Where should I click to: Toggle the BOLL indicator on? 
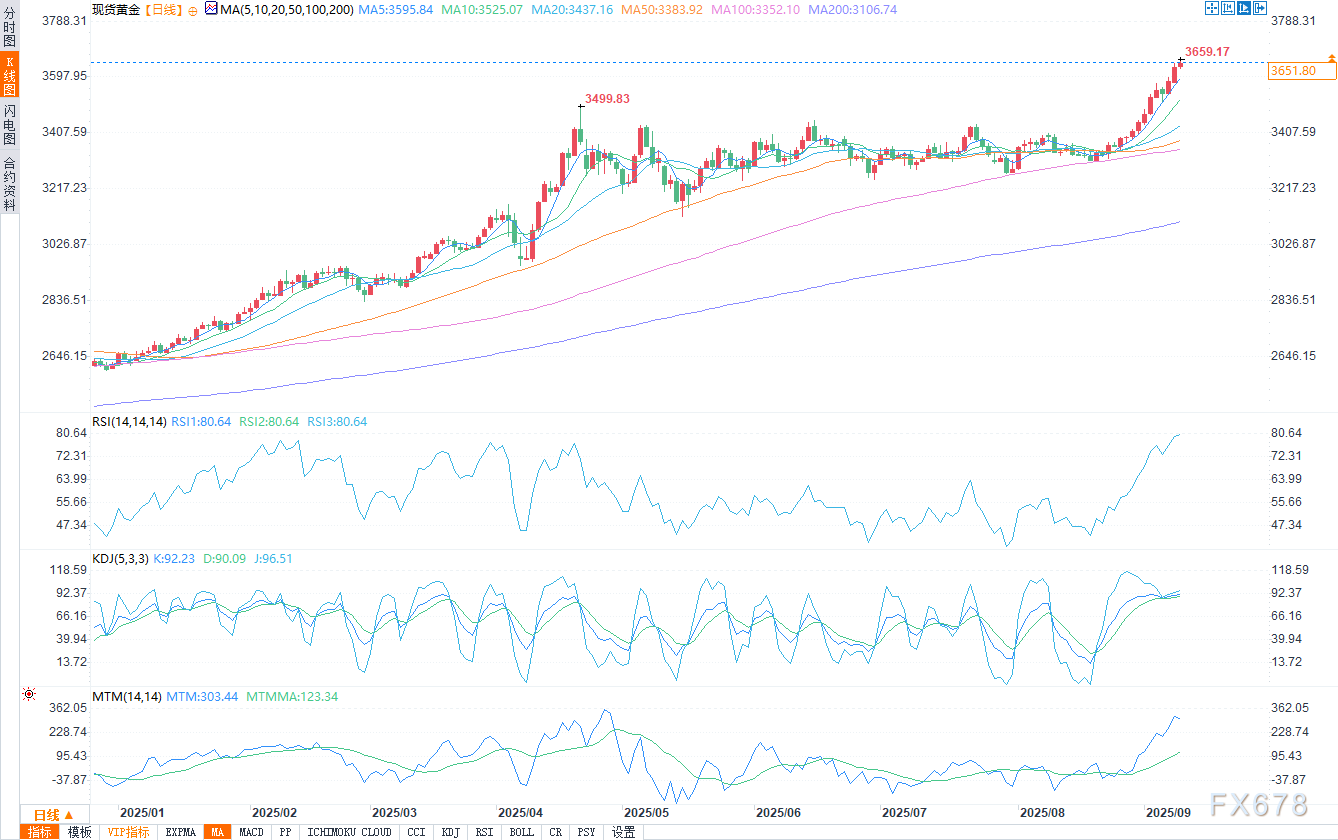tap(521, 832)
